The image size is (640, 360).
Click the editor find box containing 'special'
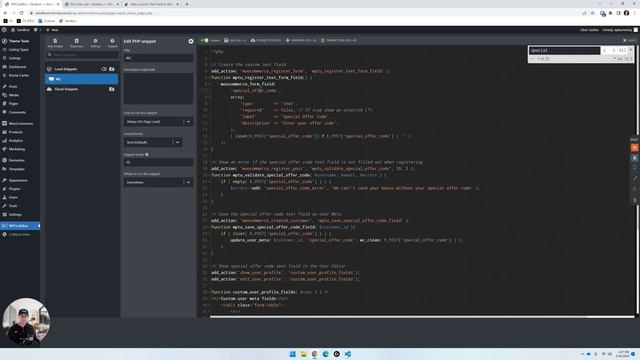tap(564, 50)
